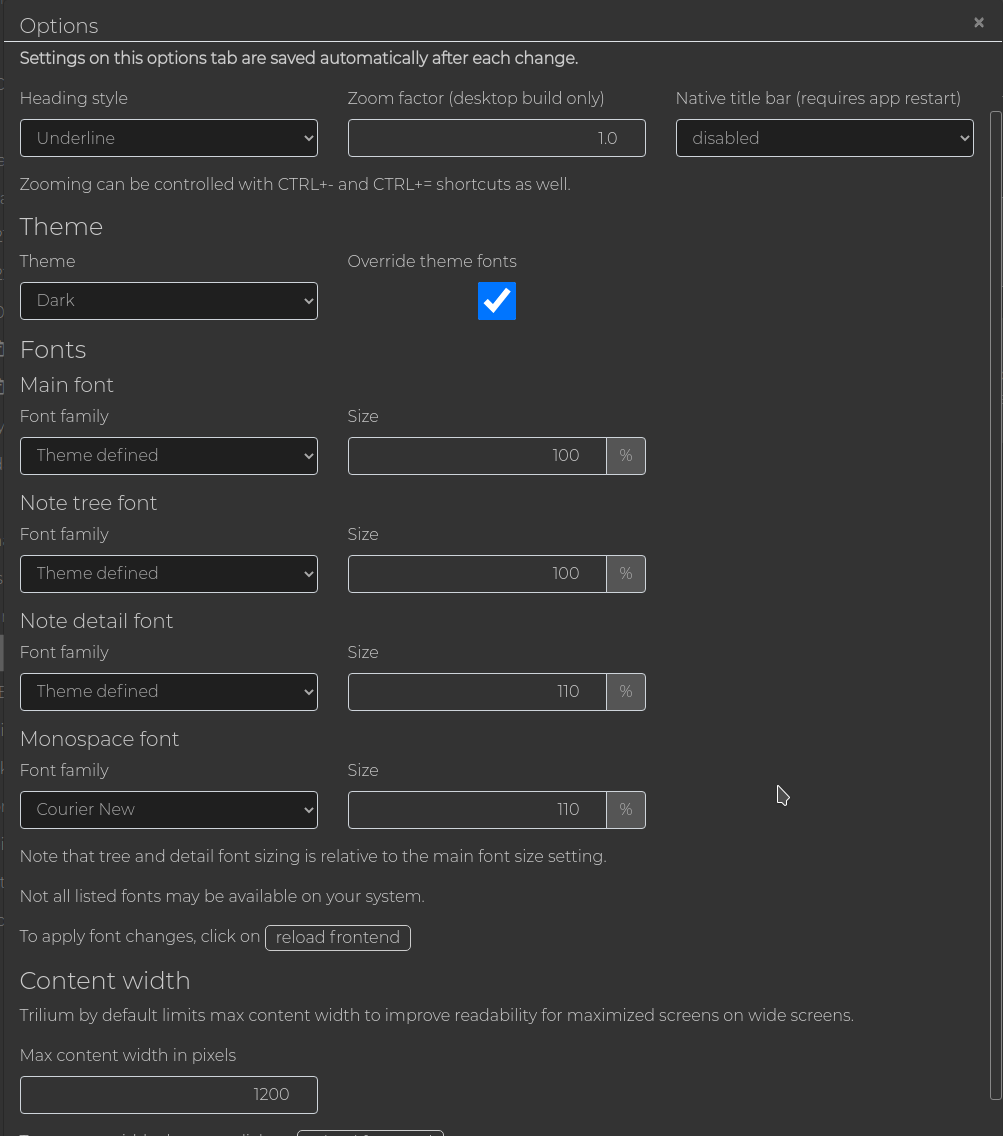The height and width of the screenshot is (1136, 1003).
Task: Open the Theme dropdown set to Dark
Action: tap(169, 301)
